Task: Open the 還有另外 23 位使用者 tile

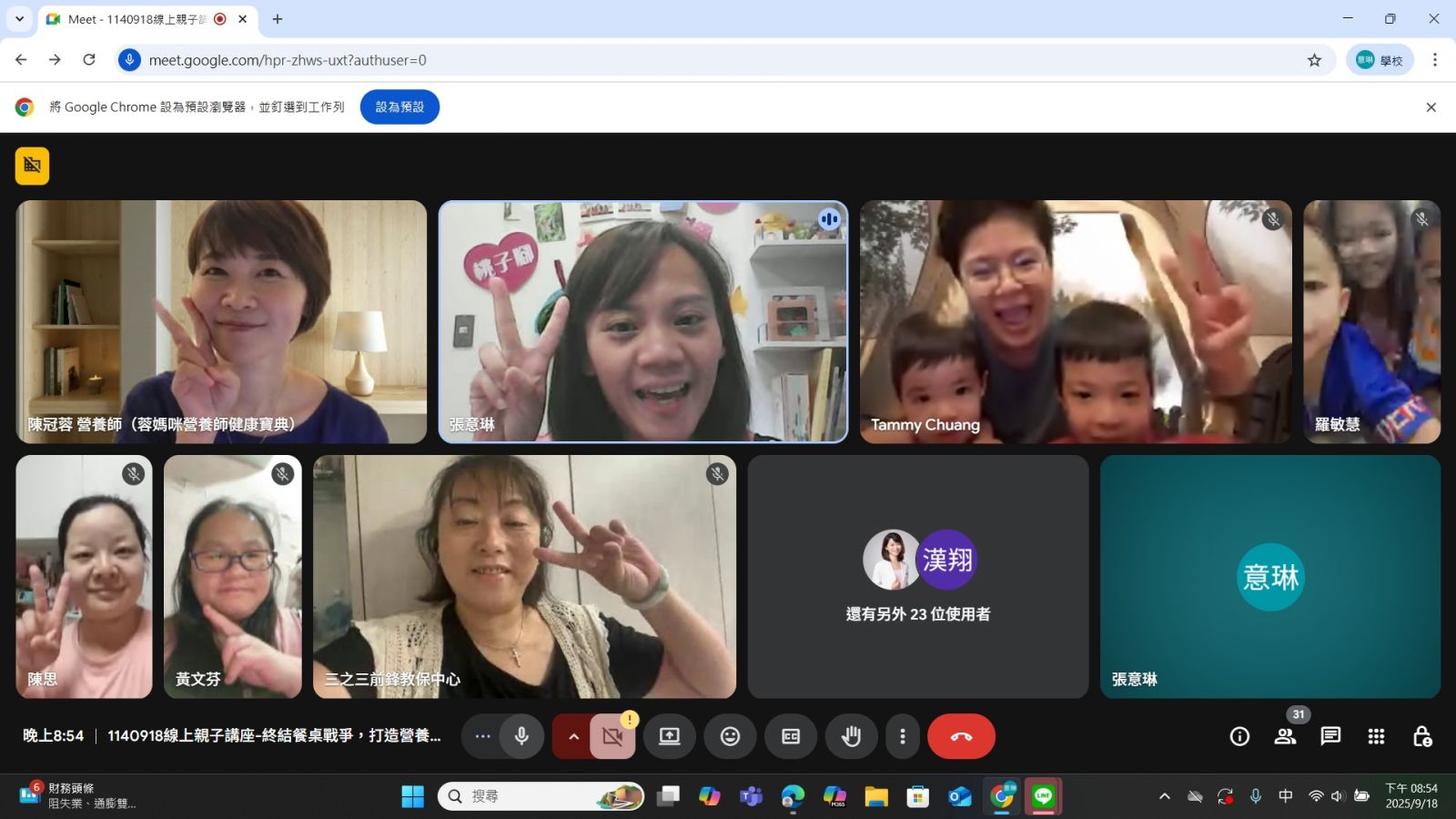Action: click(917, 577)
